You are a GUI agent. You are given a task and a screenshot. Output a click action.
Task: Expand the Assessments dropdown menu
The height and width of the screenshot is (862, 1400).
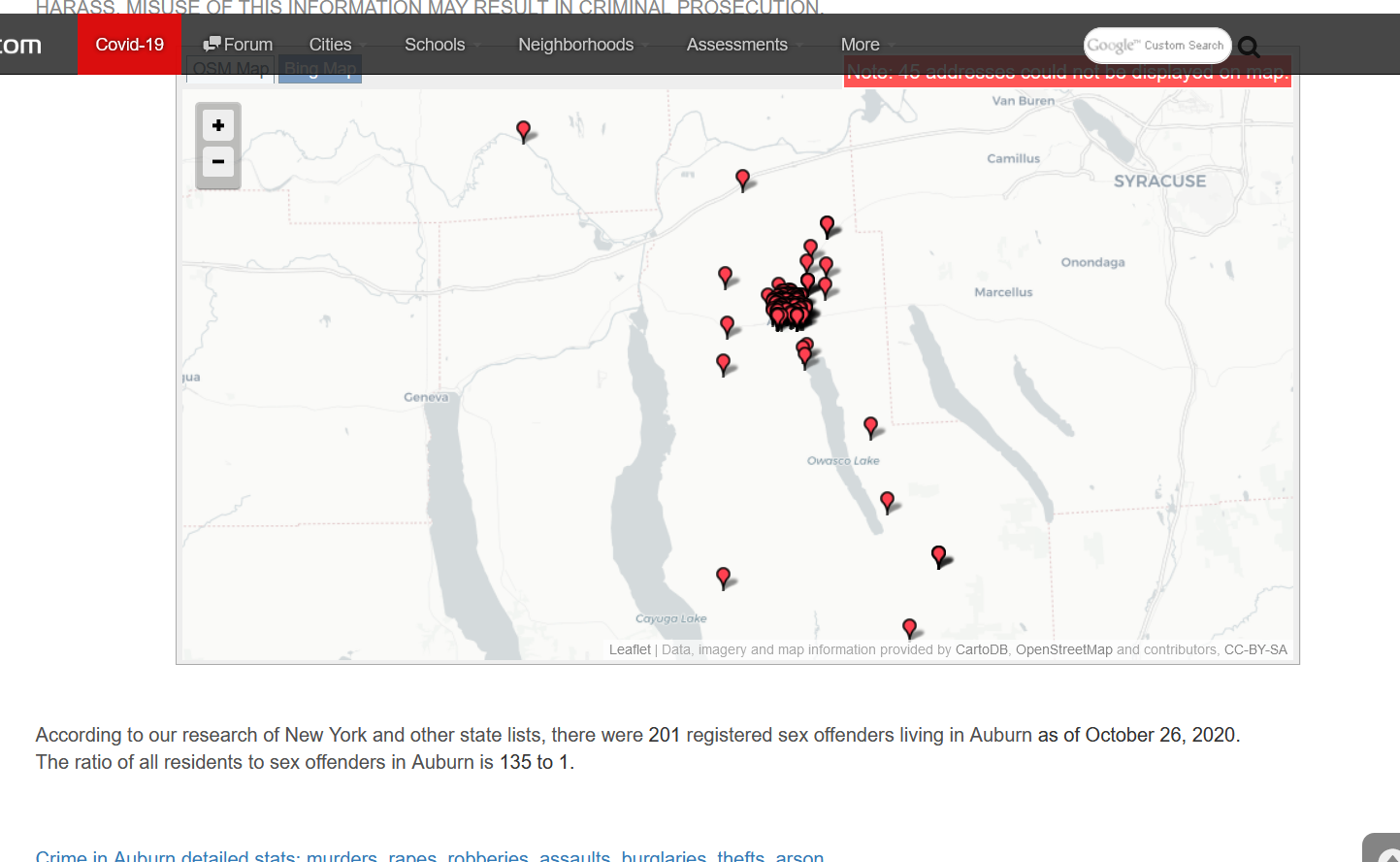744,45
